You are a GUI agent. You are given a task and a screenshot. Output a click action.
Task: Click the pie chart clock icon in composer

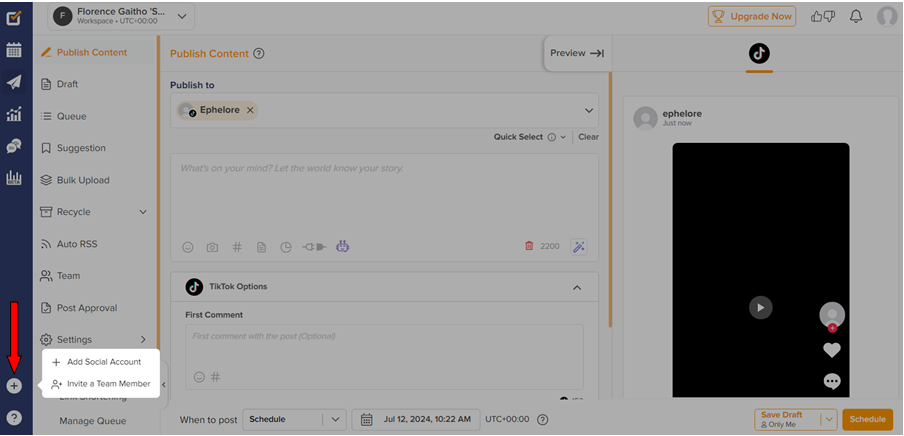286,247
